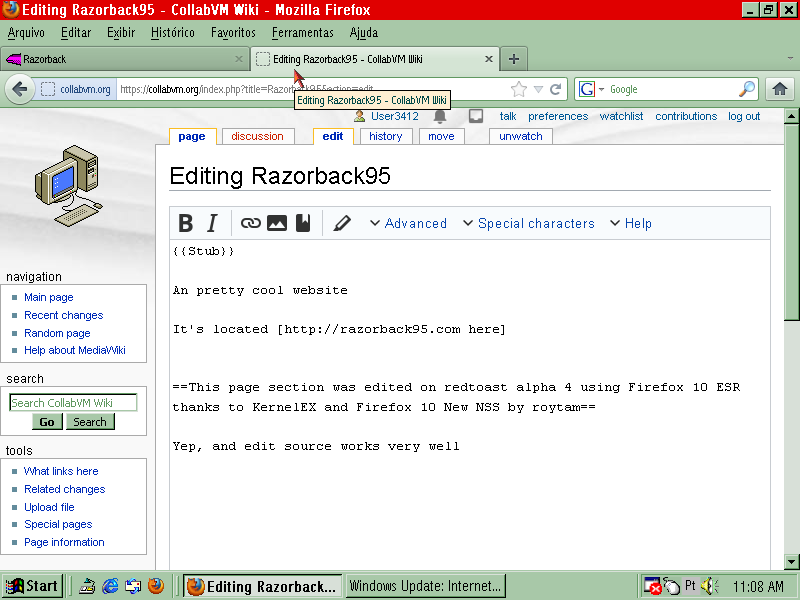Expand the Advanced toolbar section
Image resolution: width=800 pixels, height=600 pixels.
[408, 223]
